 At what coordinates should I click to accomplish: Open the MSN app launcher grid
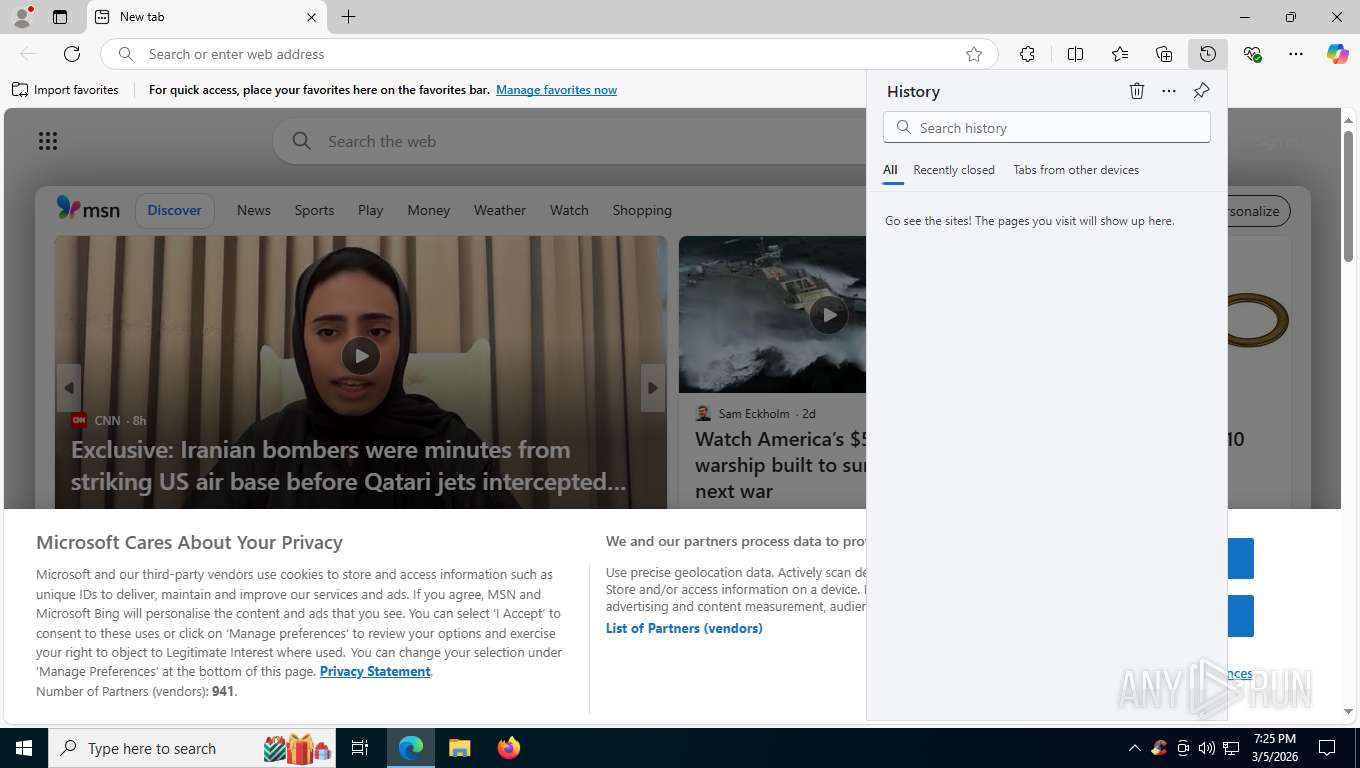point(48,141)
